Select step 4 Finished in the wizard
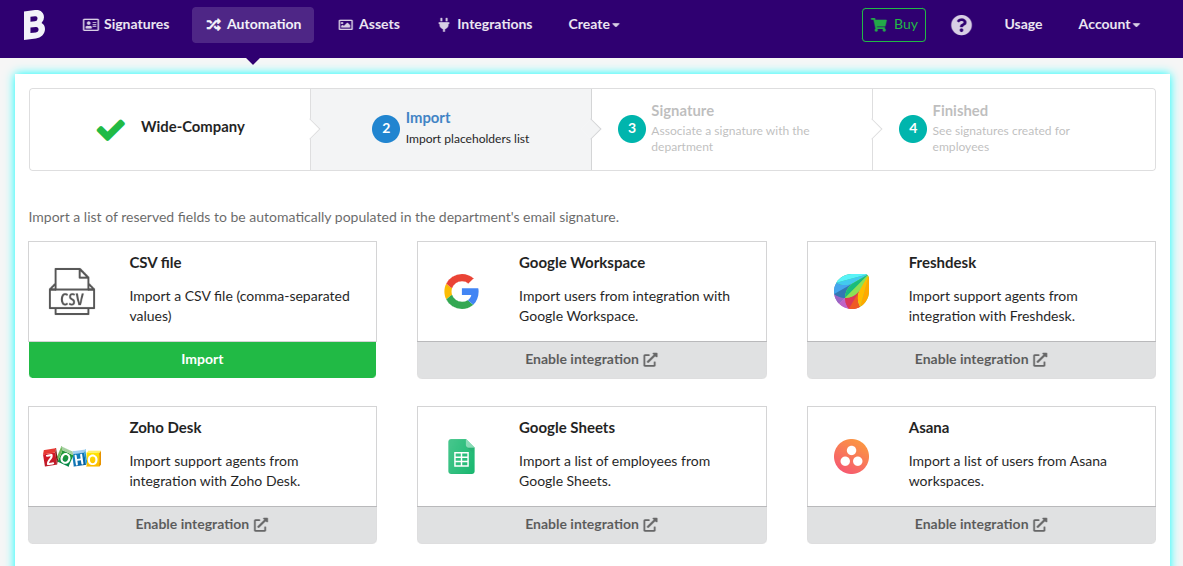 pyautogui.click(x=1014, y=129)
